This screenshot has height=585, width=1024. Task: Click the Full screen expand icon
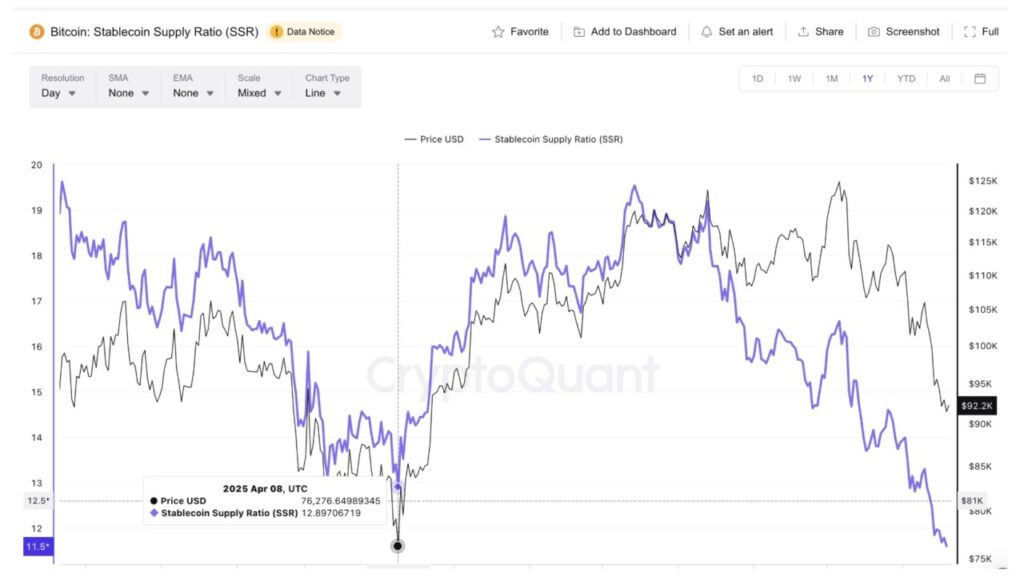969,32
